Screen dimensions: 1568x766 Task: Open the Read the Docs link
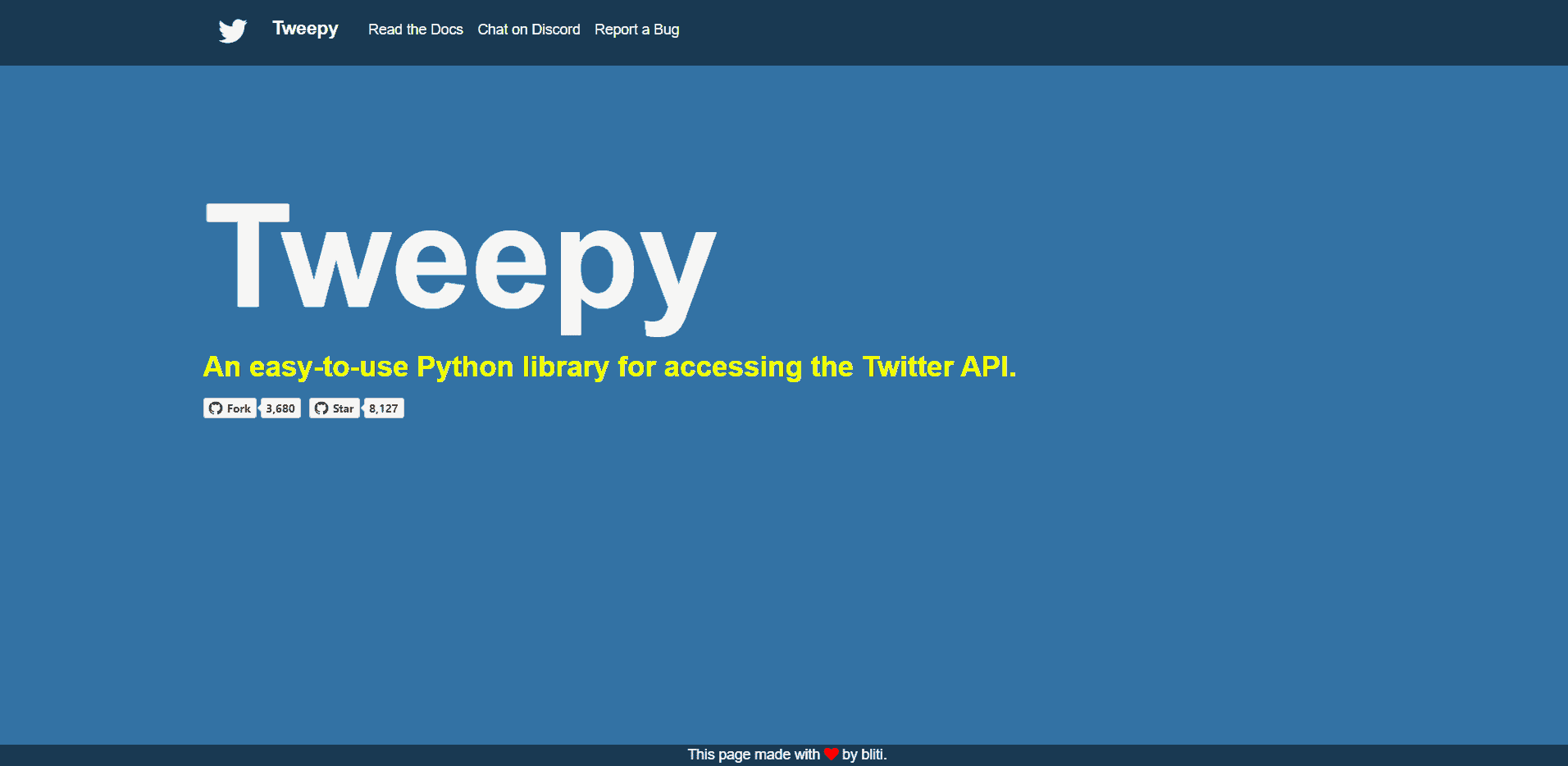pyautogui.click(x=416, y=30)
